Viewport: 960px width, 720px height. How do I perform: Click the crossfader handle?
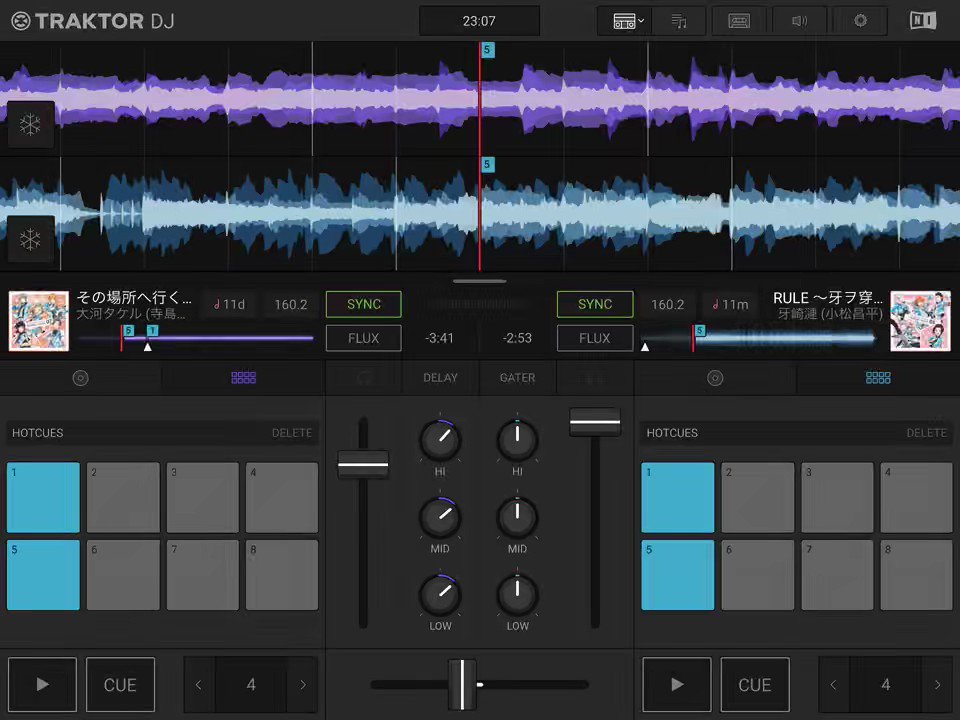click(462, 684)
